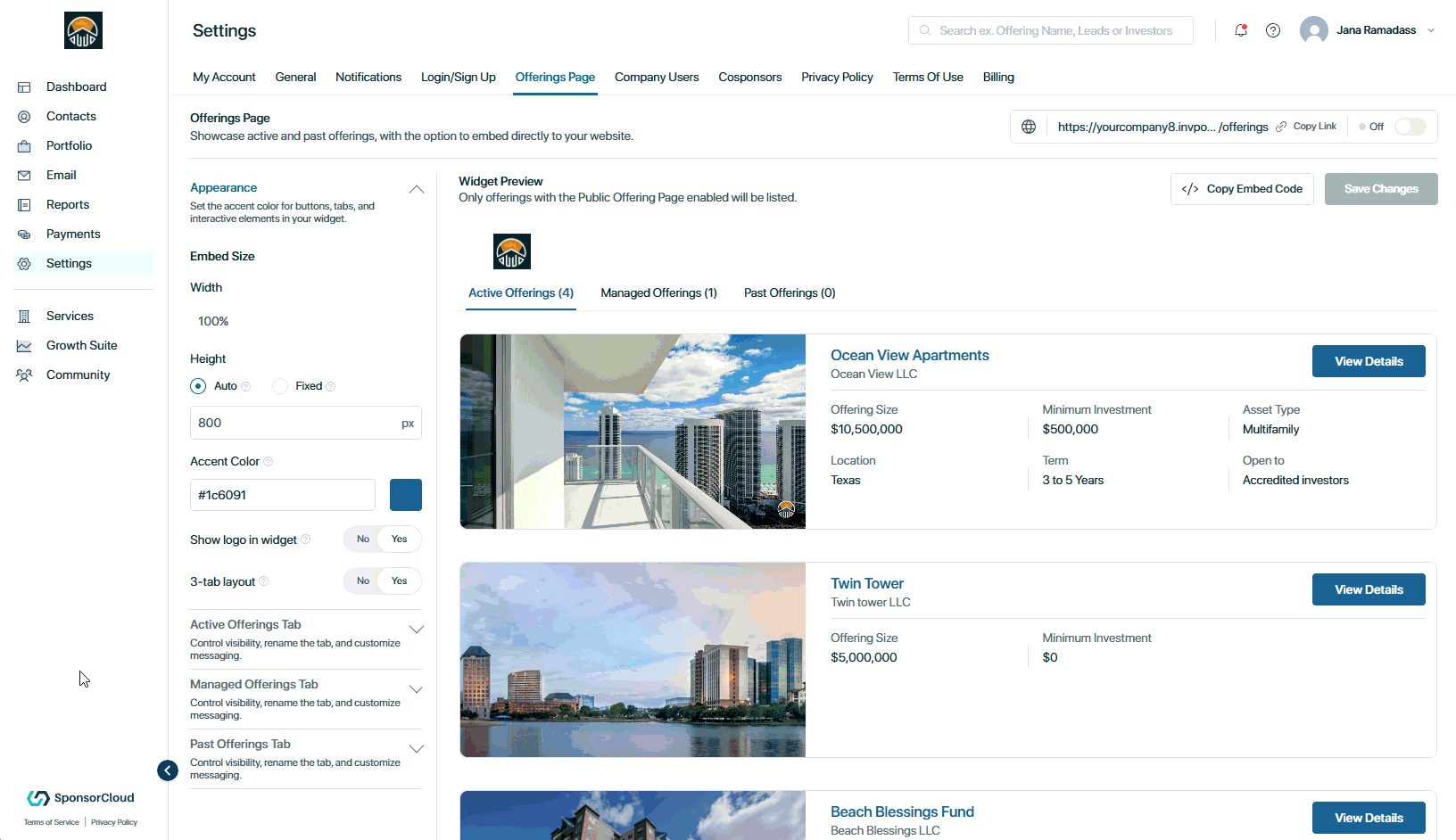Click the Growth Suite chart icon
The width and height of the screenshot is (1456, 840).
pyautogui.click(x=24, y=346)
